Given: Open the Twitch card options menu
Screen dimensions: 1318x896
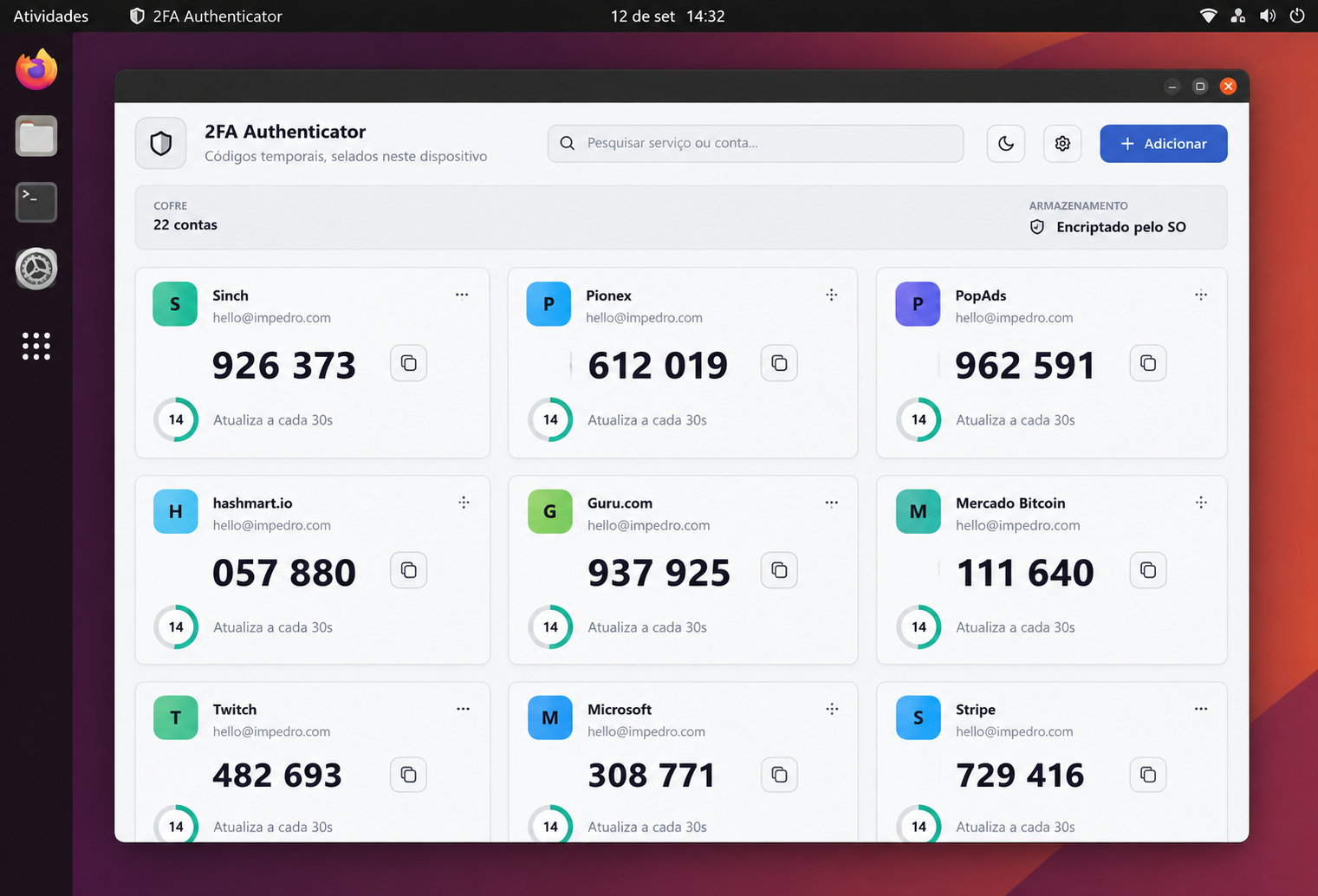Looking at the screenshot, I should 464,709.
